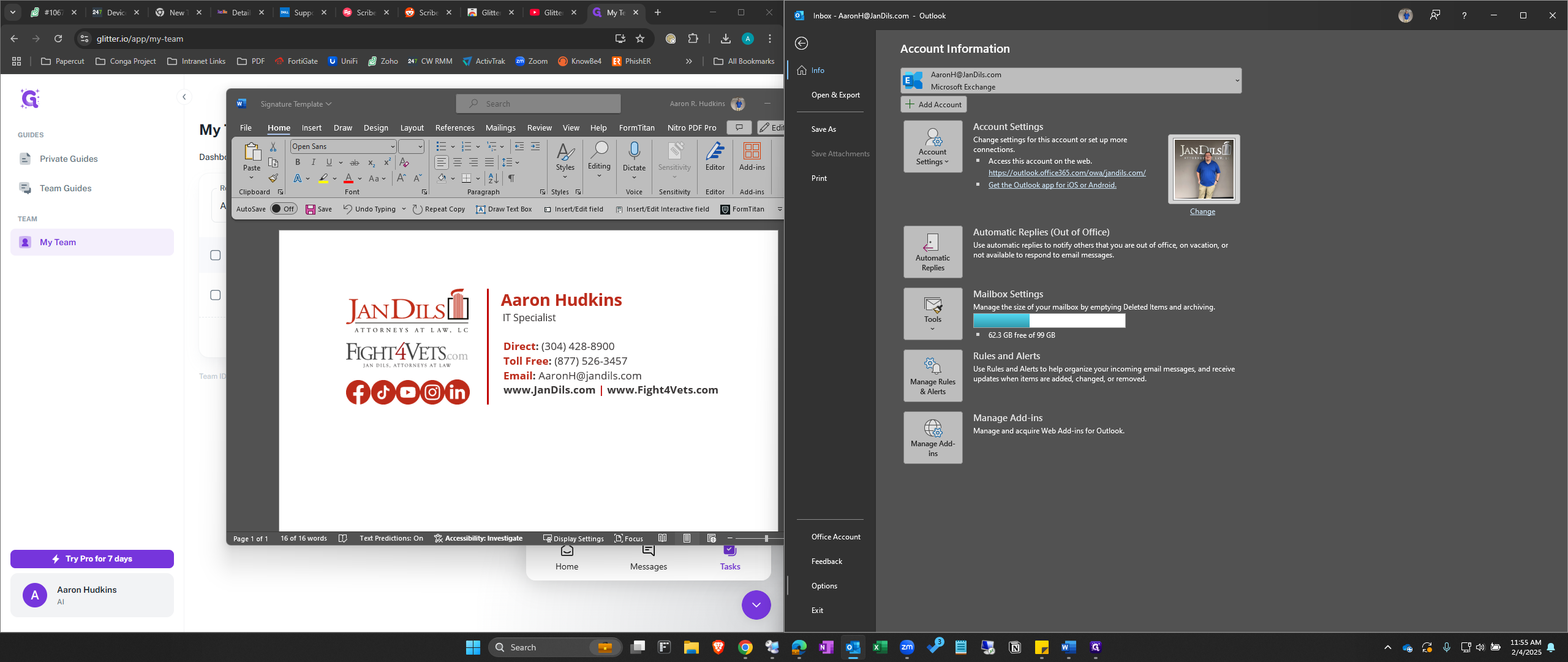Image resolution: width=1568 pixels, height=662 pixels.
Task: Open OneNote from the taskbar
Action: [826, 647]
